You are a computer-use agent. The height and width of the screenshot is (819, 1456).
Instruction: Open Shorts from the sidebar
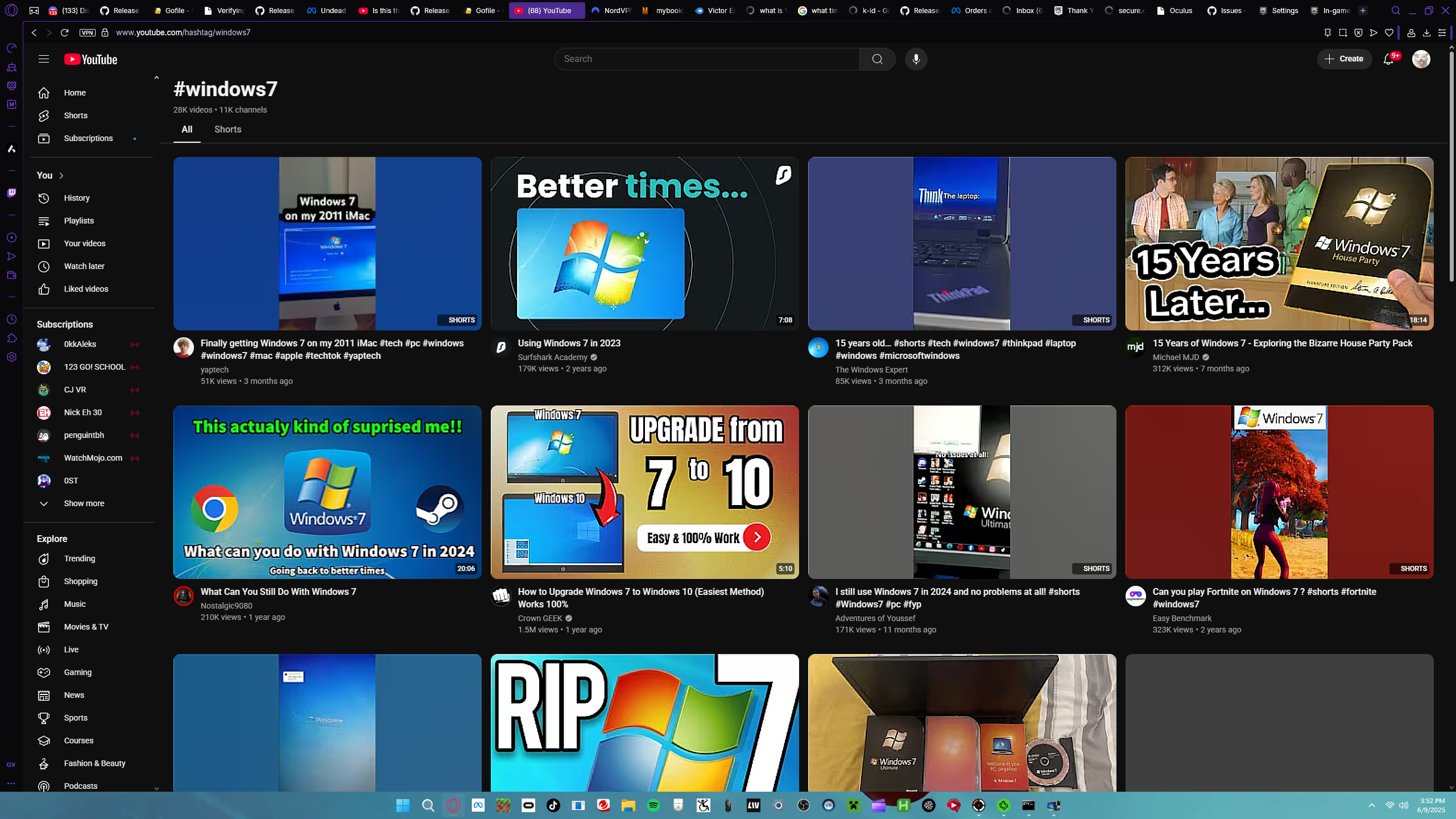click(x=75, y=115)
